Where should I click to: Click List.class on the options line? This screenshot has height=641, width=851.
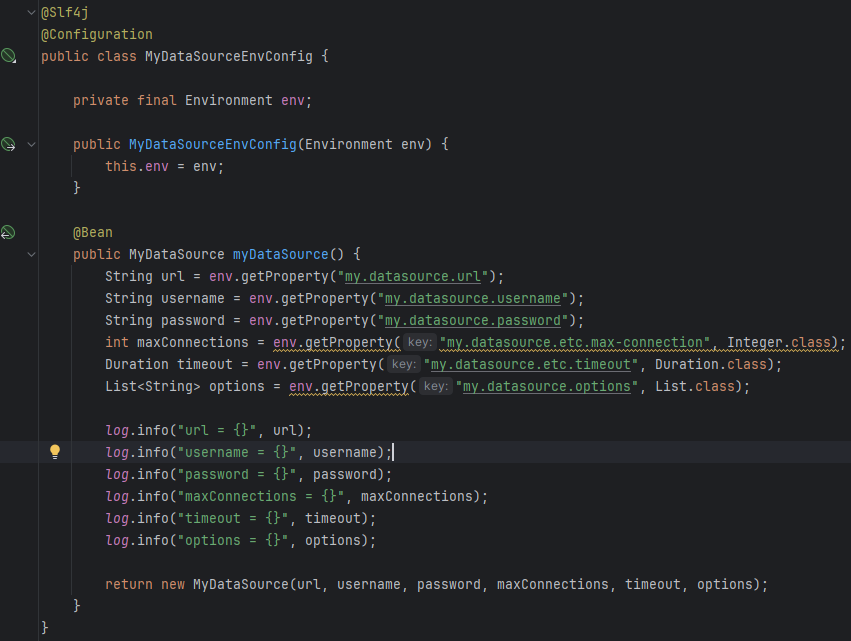(695, 386)
